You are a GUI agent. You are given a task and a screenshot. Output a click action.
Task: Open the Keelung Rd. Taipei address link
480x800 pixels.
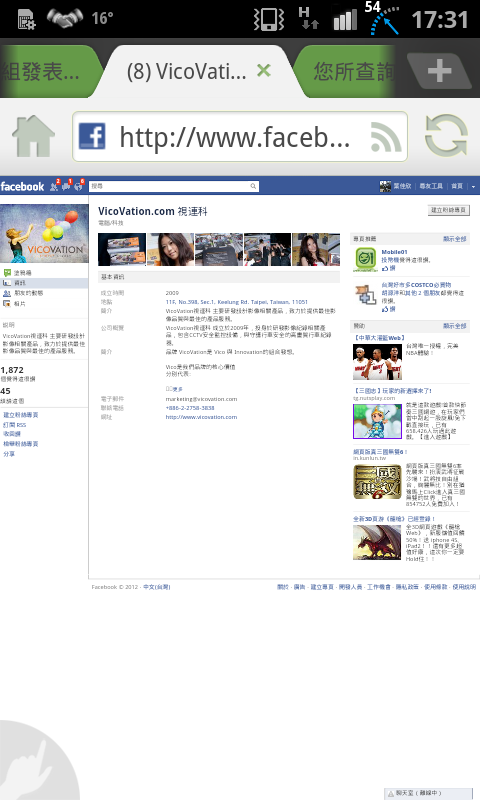(x=237, y=302)
